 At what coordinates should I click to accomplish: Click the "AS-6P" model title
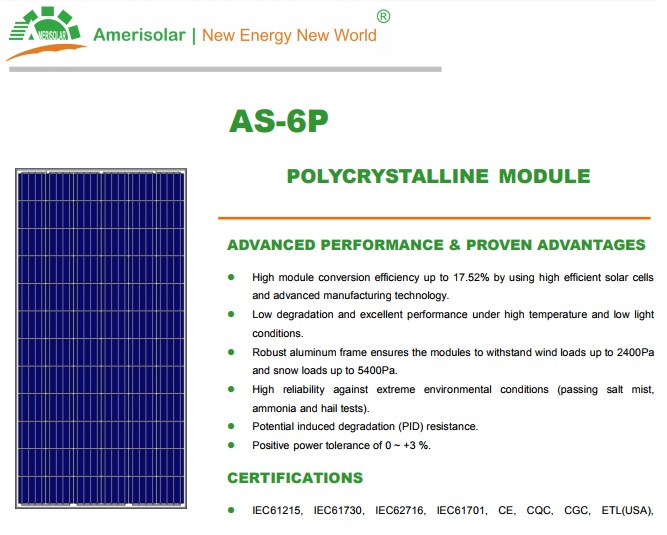pyautogui.click(x=279, y=121)
